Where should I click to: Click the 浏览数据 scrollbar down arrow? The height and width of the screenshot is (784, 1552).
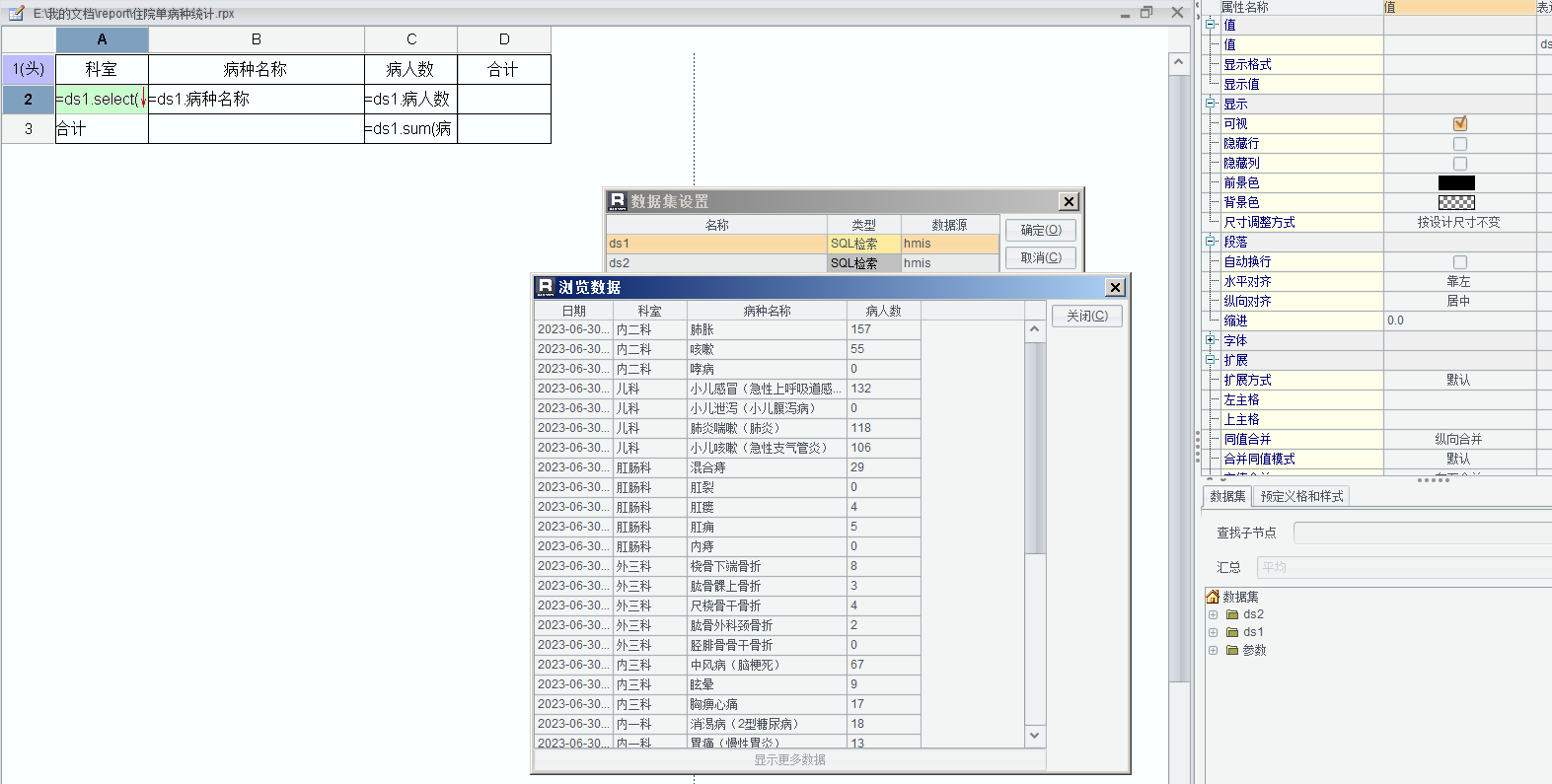coord(1034,735)
